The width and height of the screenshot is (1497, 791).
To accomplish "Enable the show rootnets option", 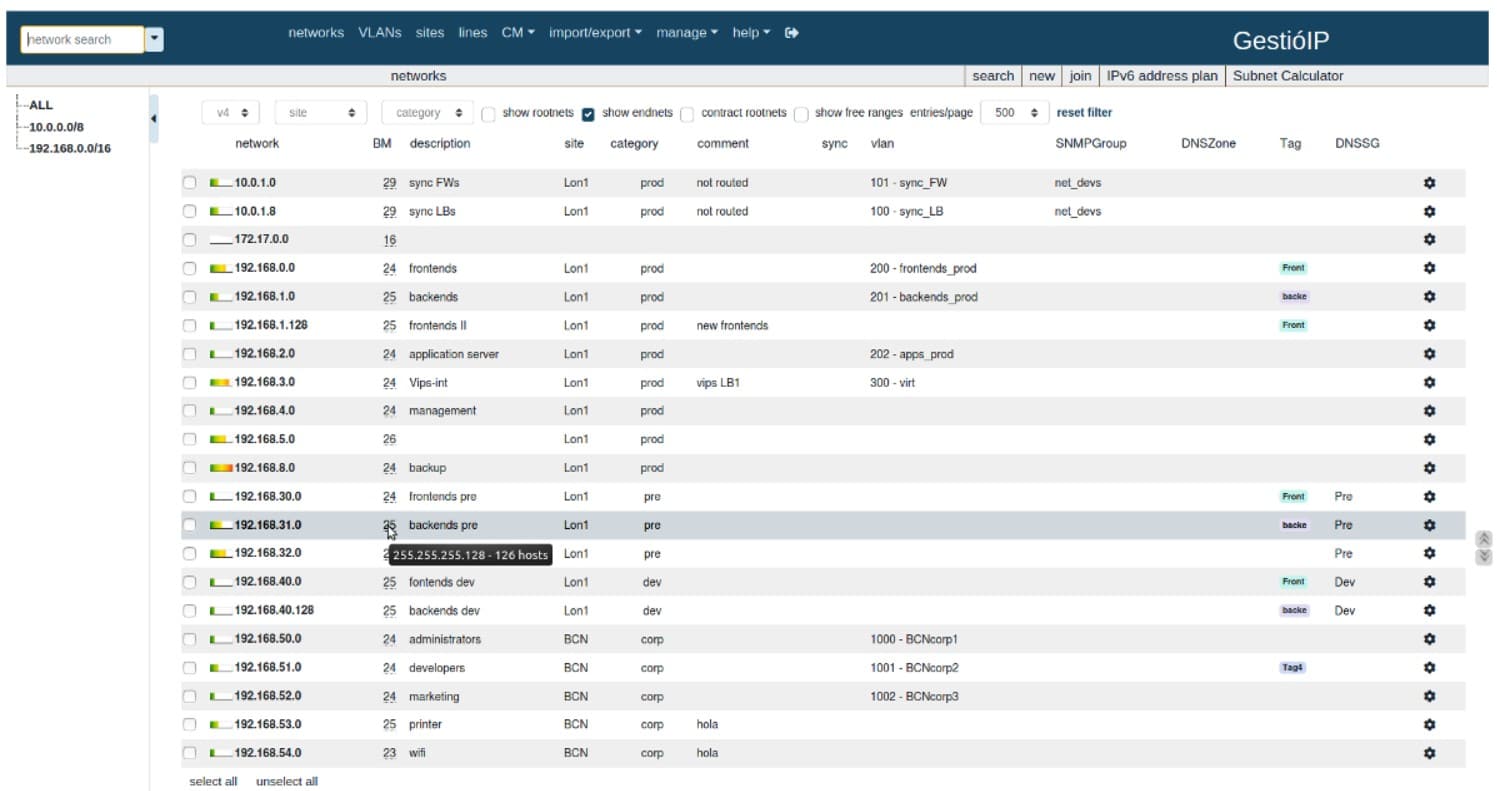I will pyautogui.click(x=487, y=112).
